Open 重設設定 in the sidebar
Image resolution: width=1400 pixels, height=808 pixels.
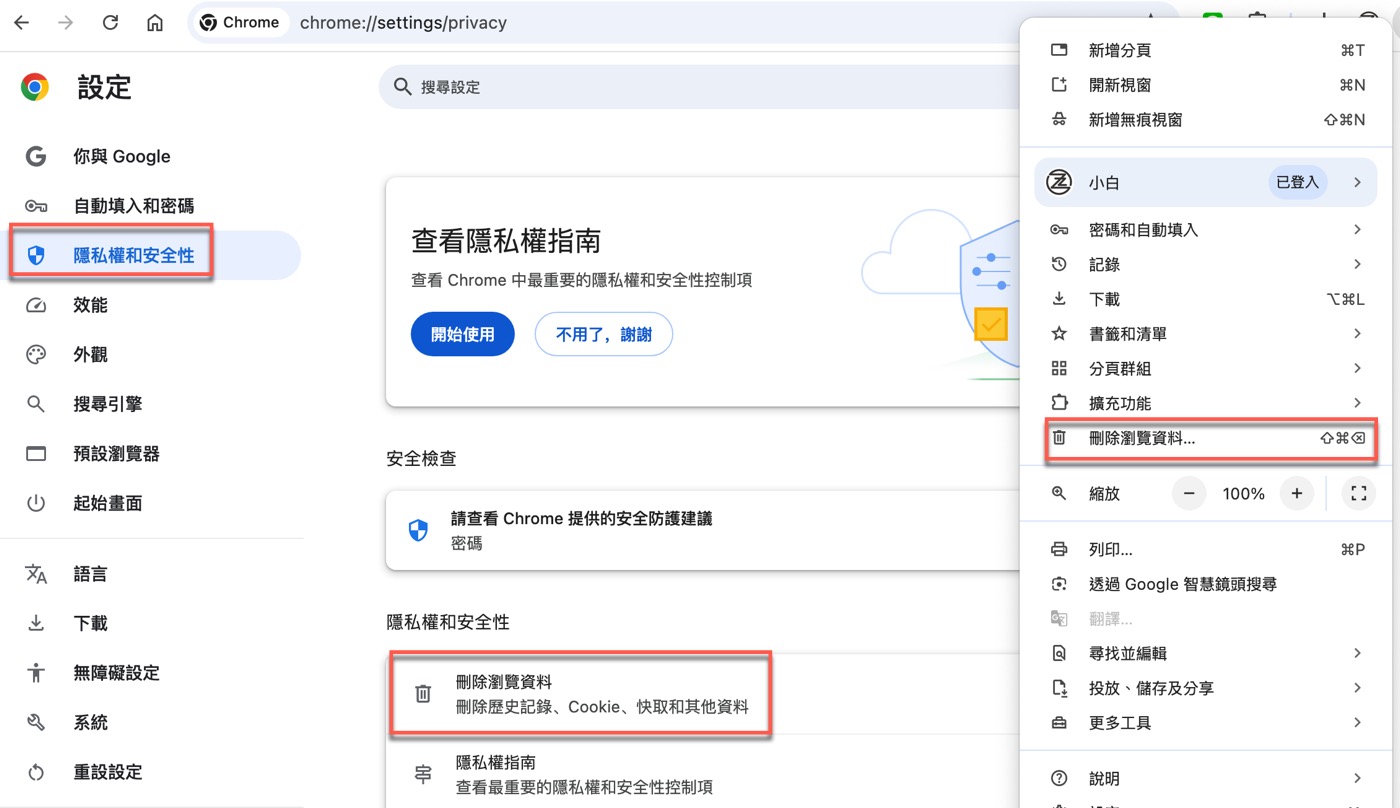pos(150,772)
